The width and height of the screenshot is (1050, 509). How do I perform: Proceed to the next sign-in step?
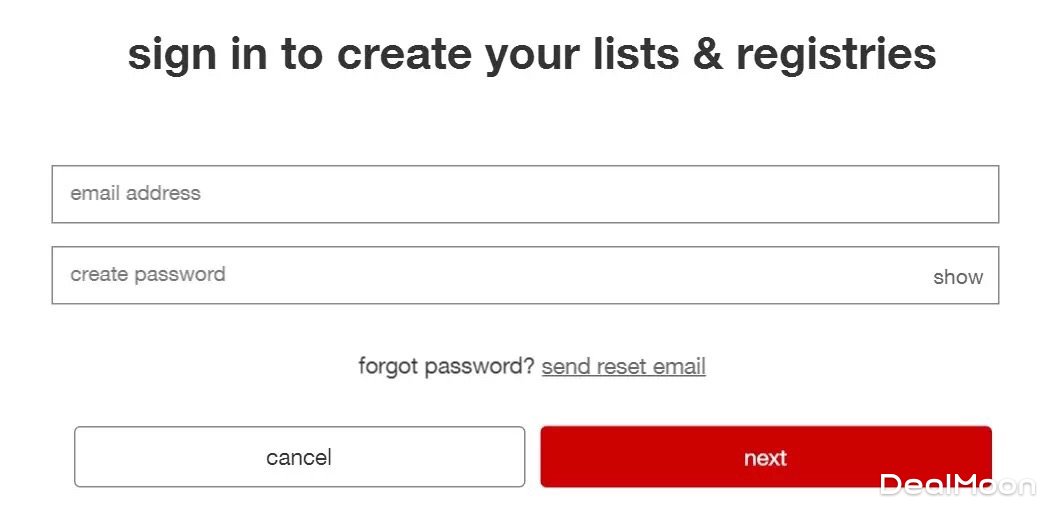(765, 457)
